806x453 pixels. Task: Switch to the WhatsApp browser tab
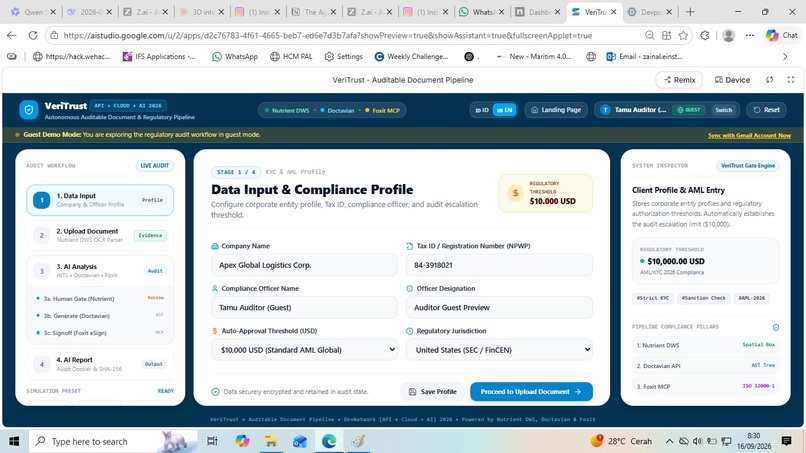point(482,12)
